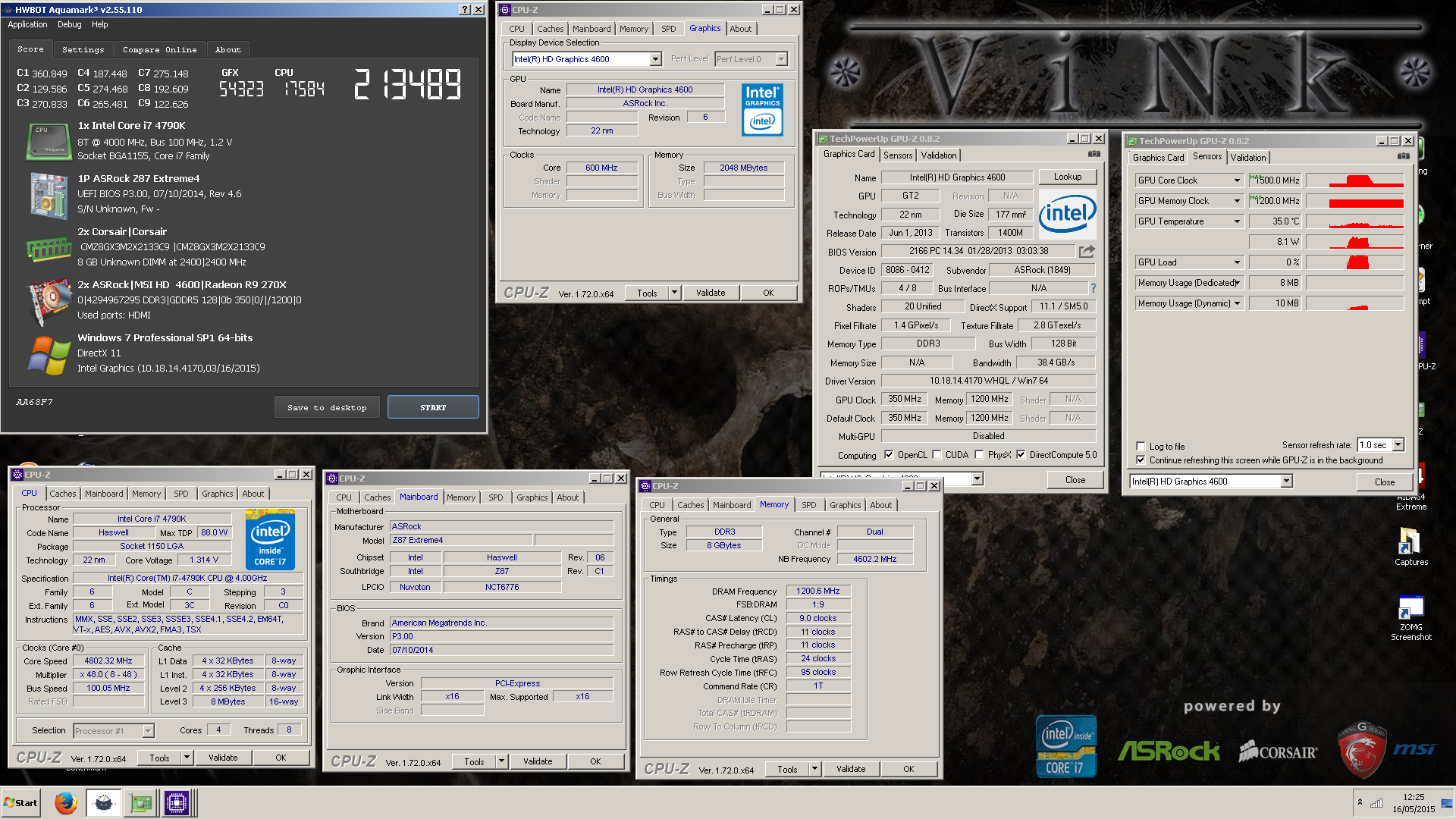Toggle the PhysX checkbox in GPU-Z
The height and width of the screenshot is (819, 1456).
point(980,455)
